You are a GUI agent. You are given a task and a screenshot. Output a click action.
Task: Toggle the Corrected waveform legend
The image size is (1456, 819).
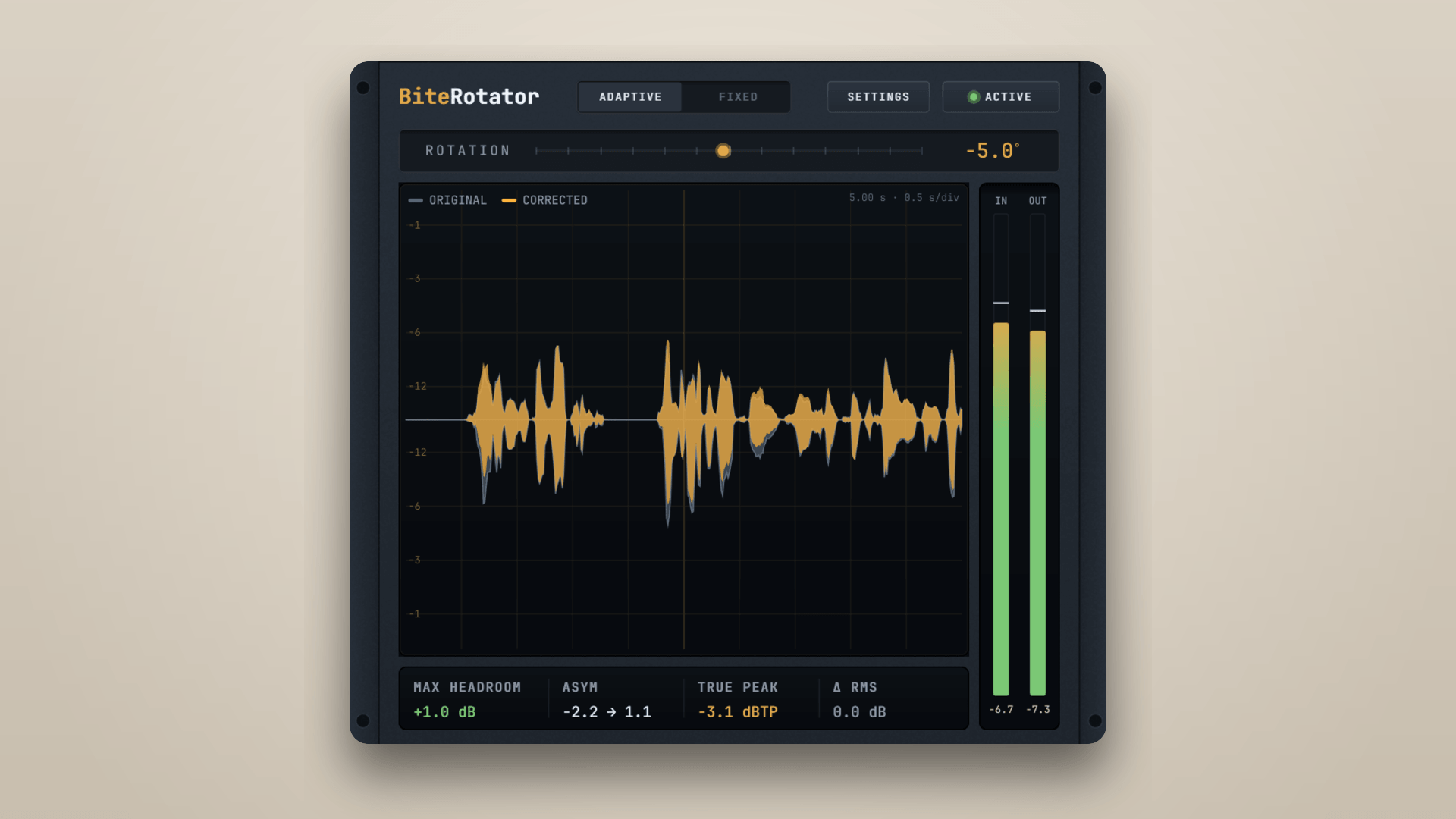(x=544, y=200)
